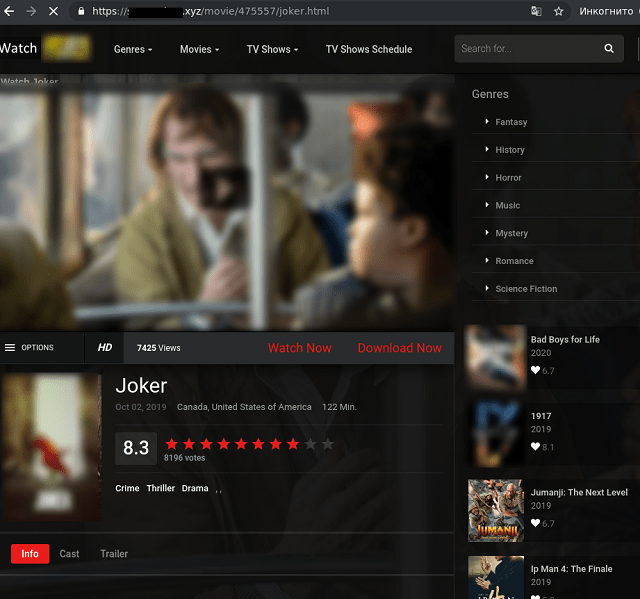Click the Crime genre tag
The image size is (640, 599).
point(127,488)
